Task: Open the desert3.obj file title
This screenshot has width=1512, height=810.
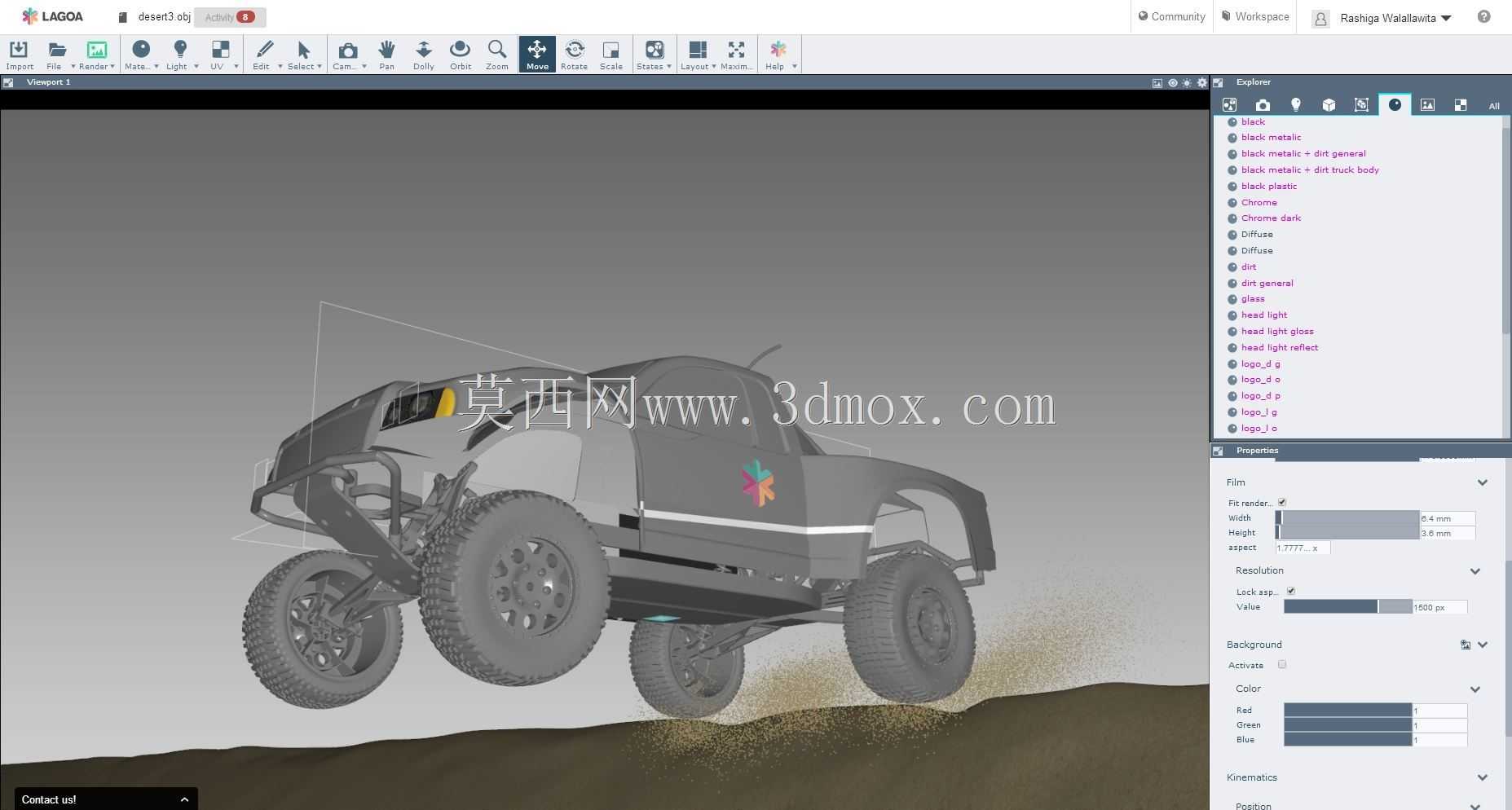Action: click(x=164, y=17)
